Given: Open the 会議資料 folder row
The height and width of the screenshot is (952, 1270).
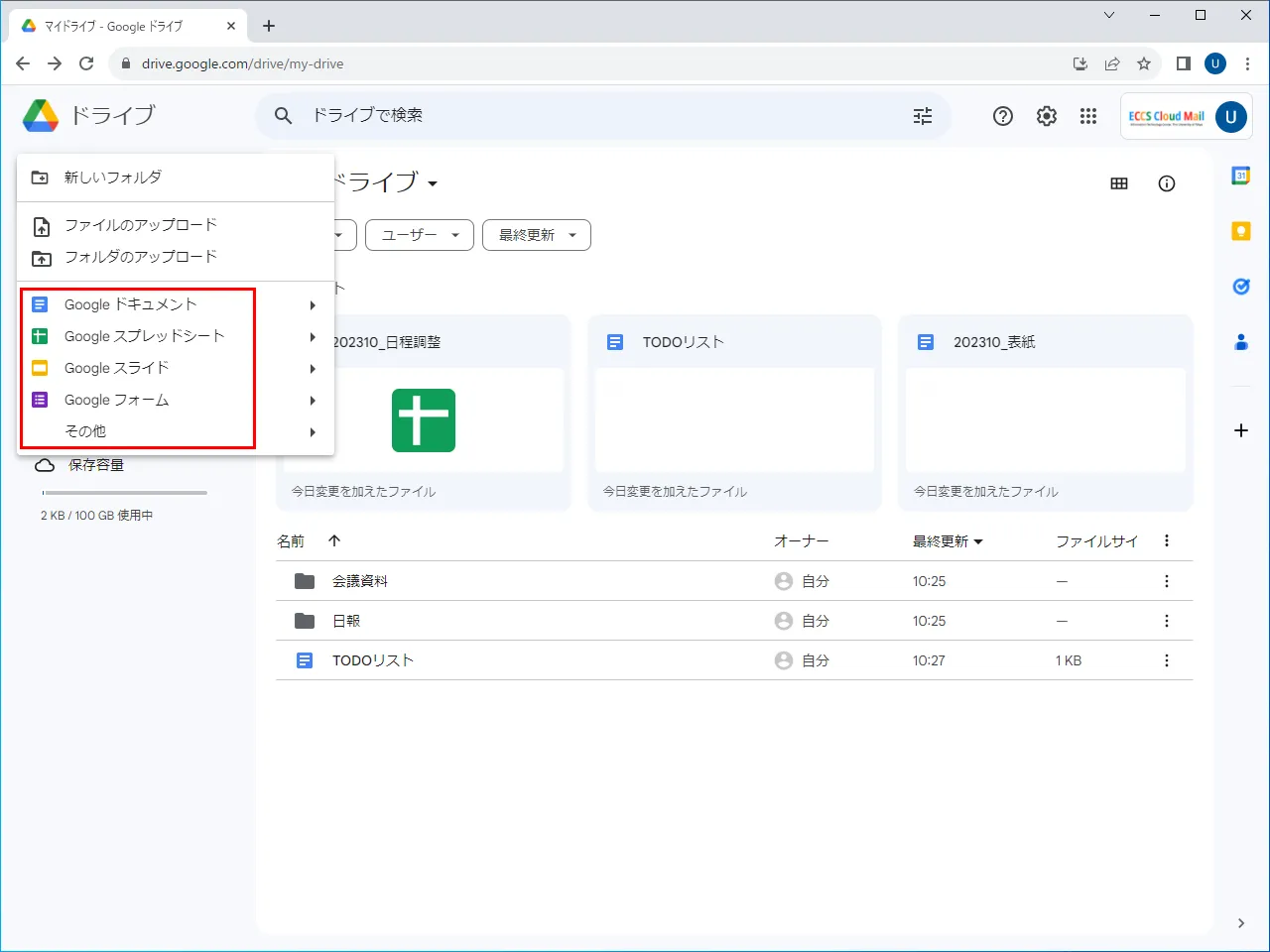Looking at the screenshot, I should [360, 581].
